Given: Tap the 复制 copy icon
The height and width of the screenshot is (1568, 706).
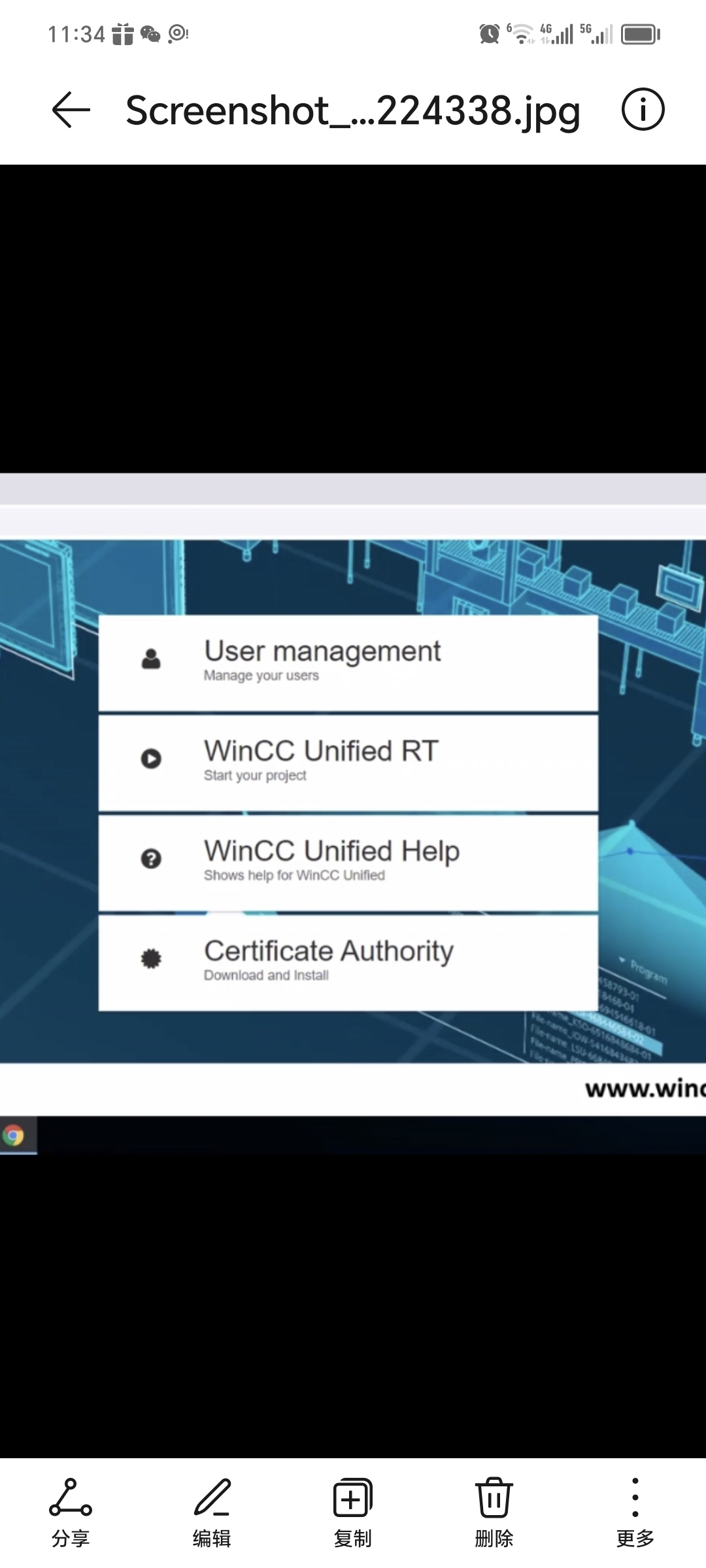Looking at the screenshot, I should coord(353,1497).
